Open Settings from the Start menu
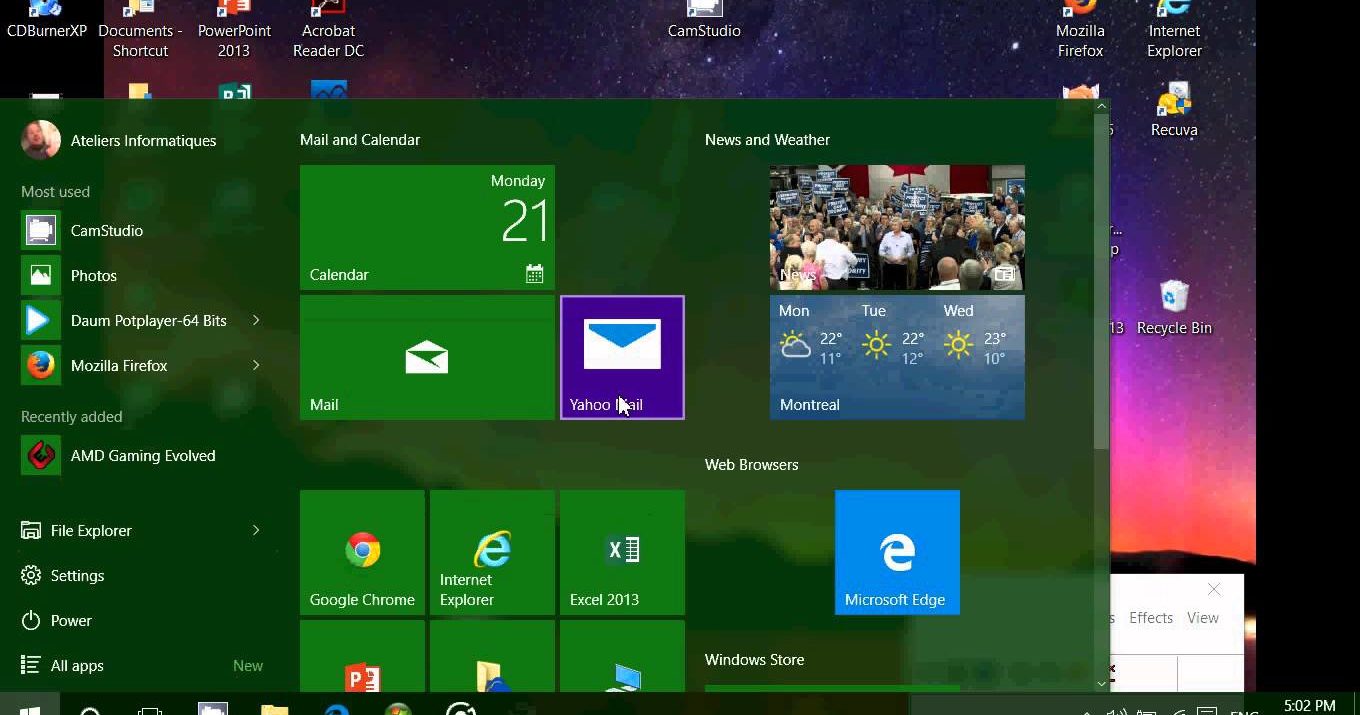This screenshot has height=715, width=1360. click(x=77, y=576)
